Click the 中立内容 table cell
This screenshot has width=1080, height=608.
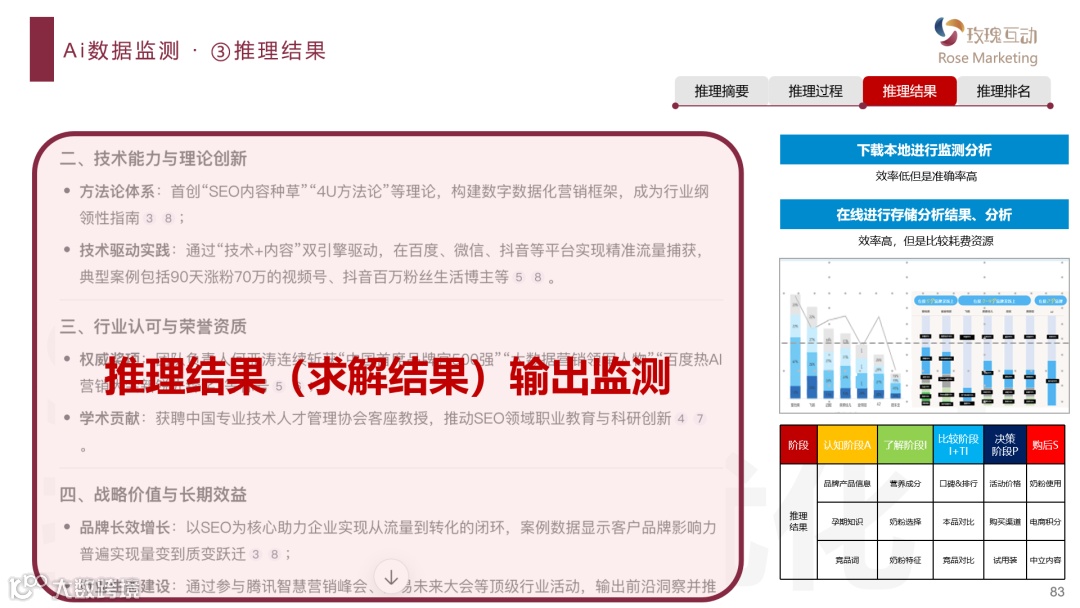[1046, 560]
